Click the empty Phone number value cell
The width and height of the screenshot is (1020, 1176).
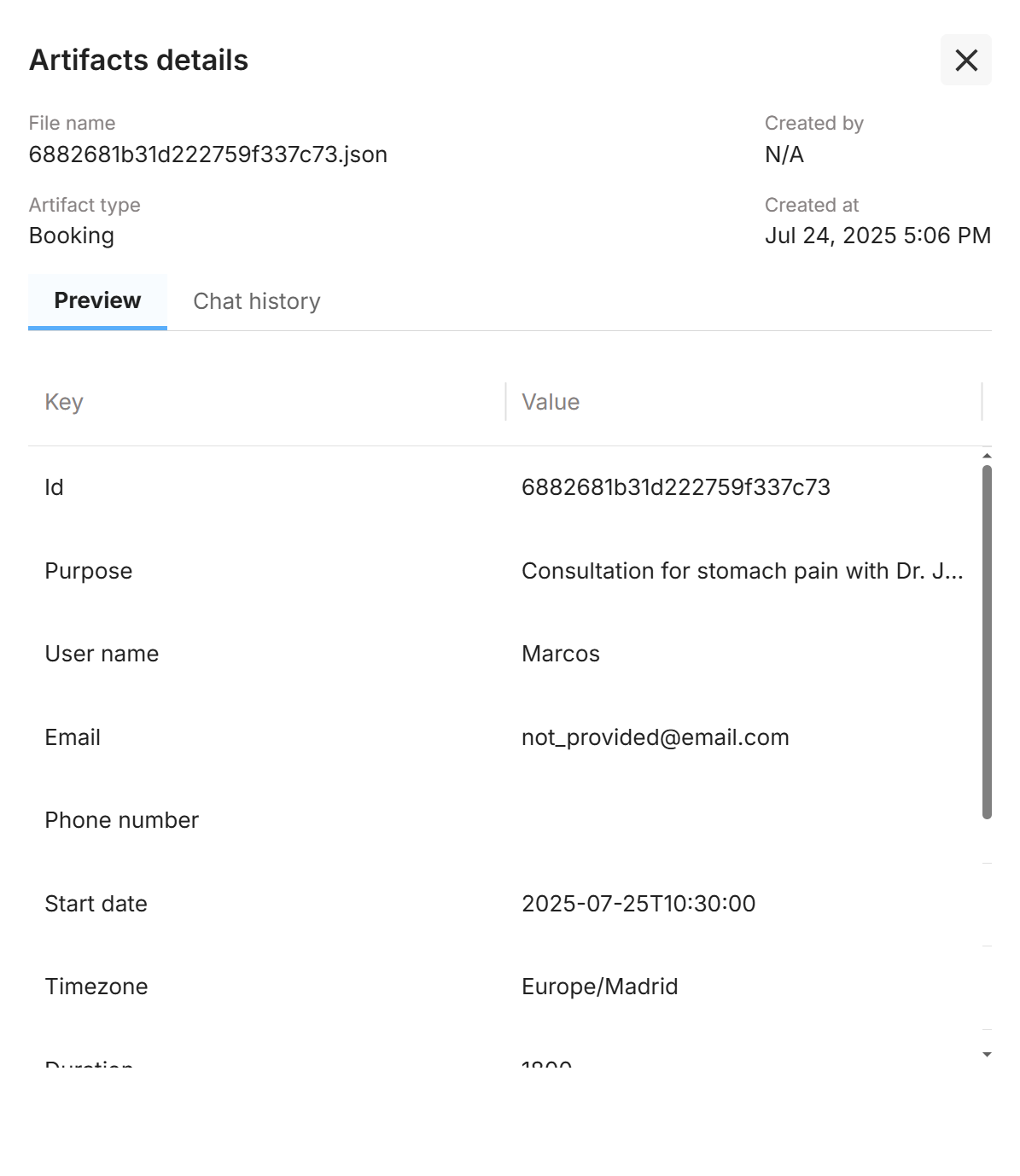743,820
